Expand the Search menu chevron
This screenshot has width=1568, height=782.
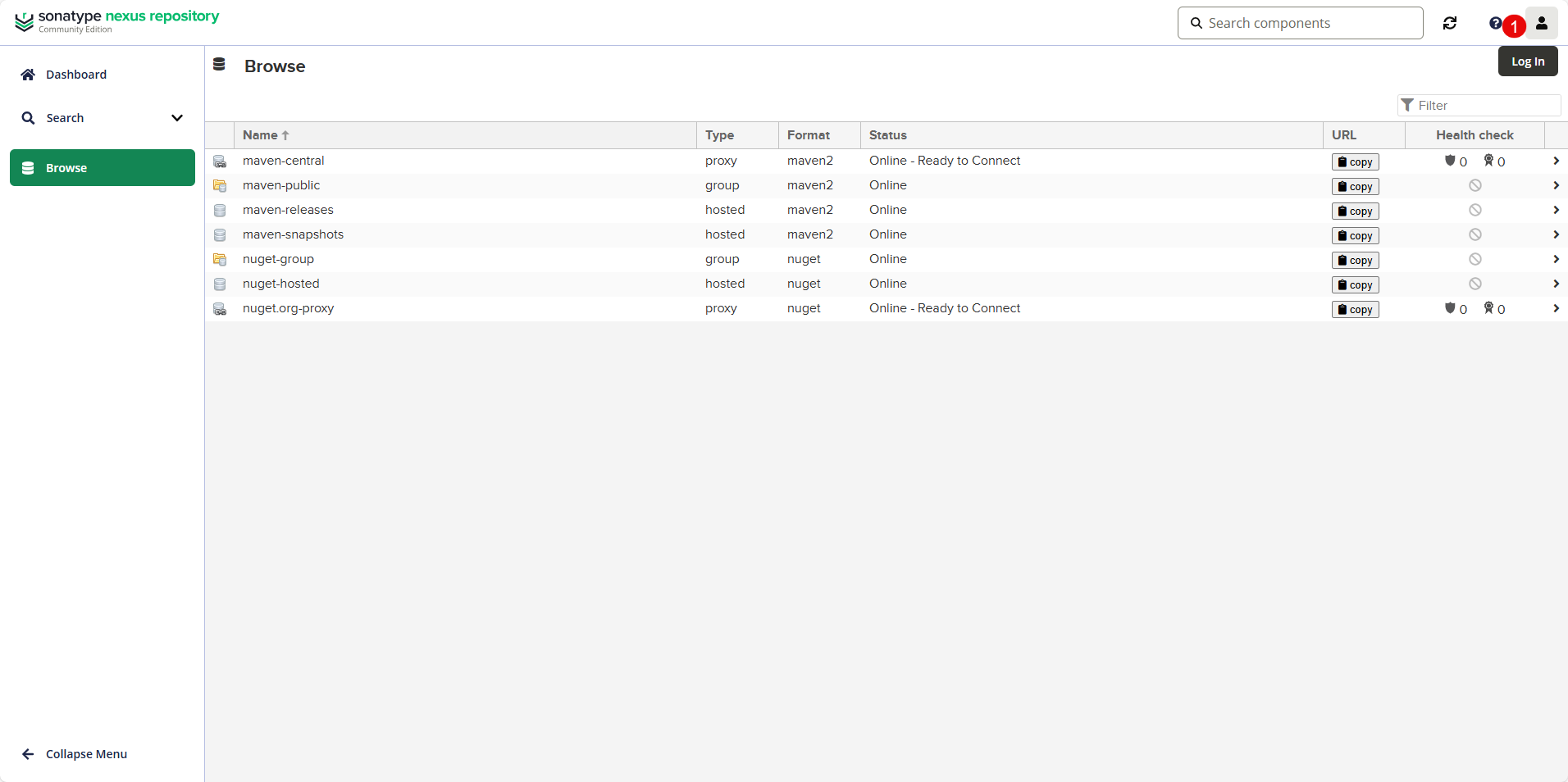tap(176, 118)
